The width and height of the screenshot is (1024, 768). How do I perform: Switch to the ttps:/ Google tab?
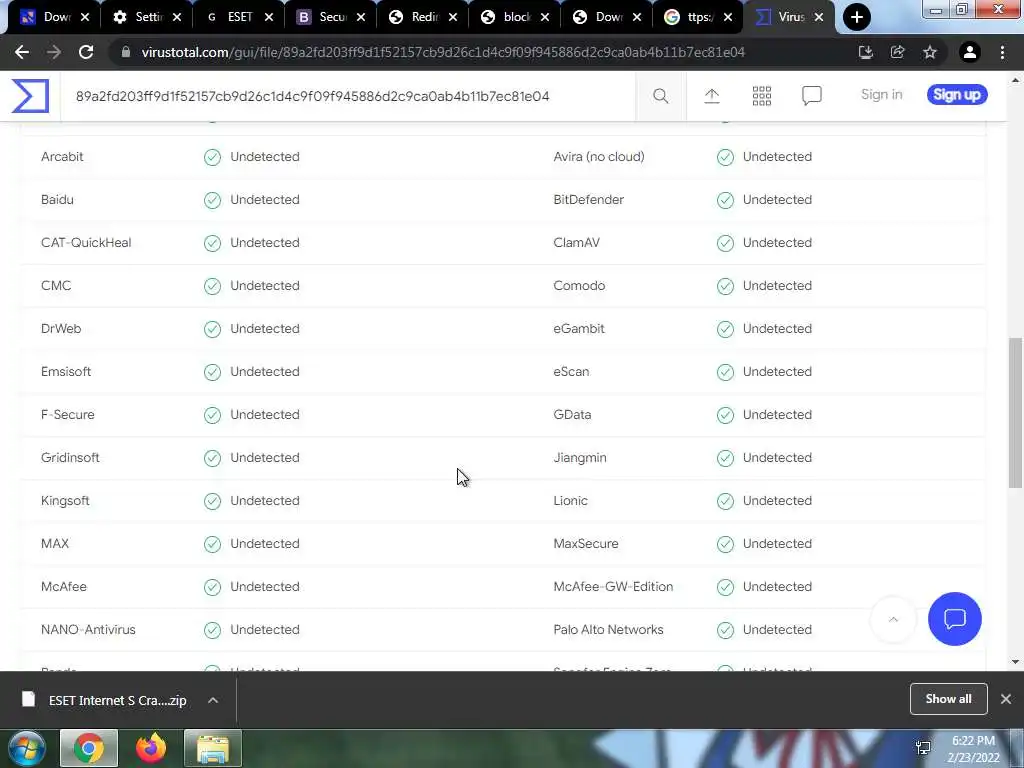tap(699, 17)
